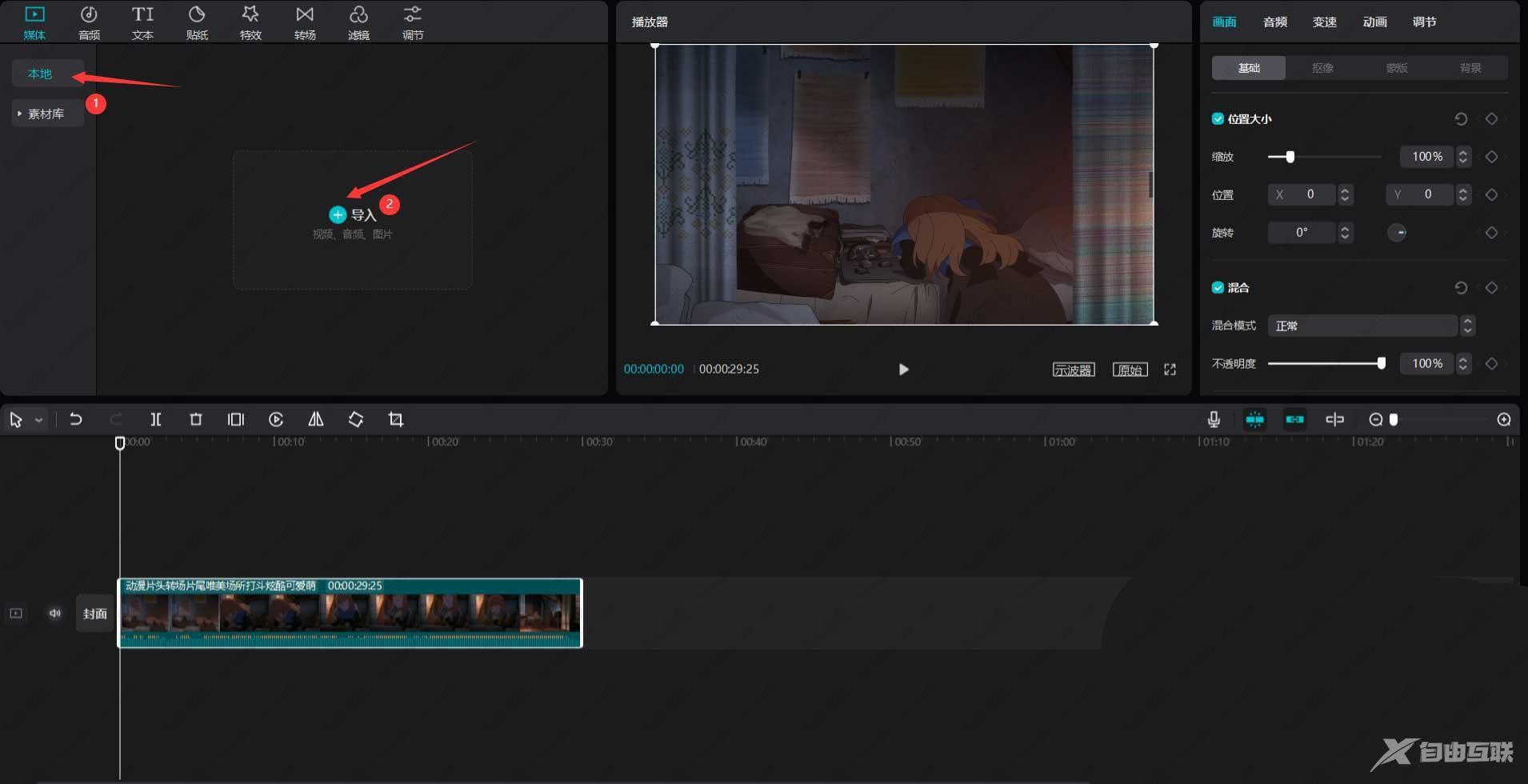The image size is (1528, 784).
Task: Mute the main video track
Action: (55, 614)
